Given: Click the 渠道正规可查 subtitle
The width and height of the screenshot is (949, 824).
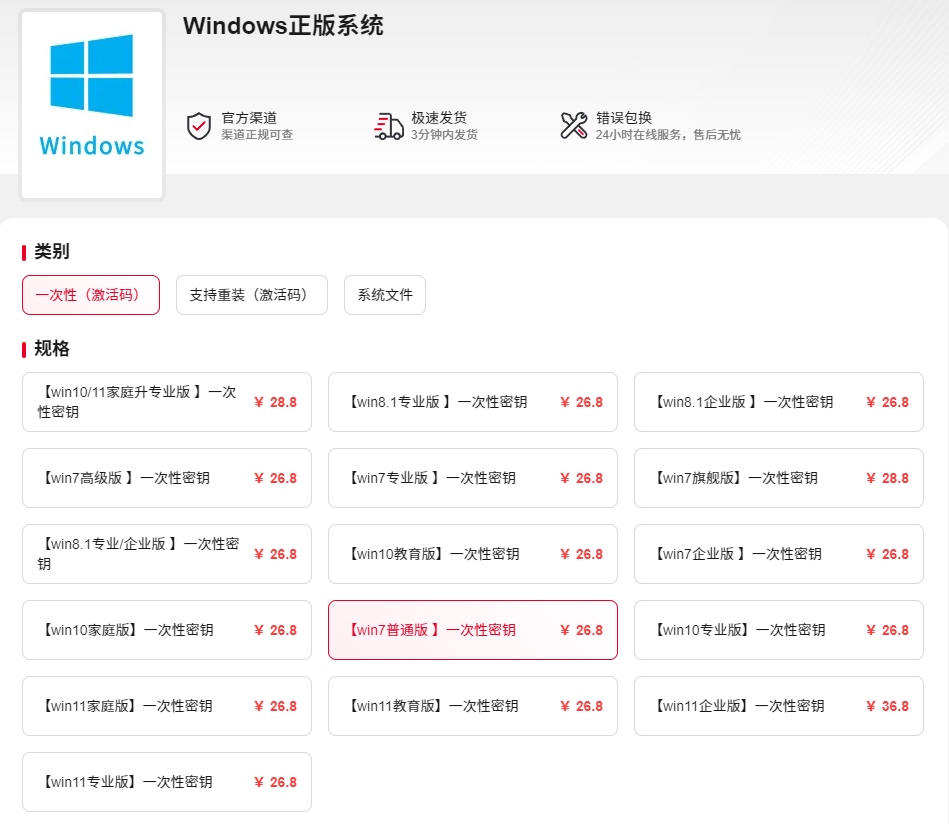Looking at the screenshot, I should pyautogui.click(x=257, y=134).
